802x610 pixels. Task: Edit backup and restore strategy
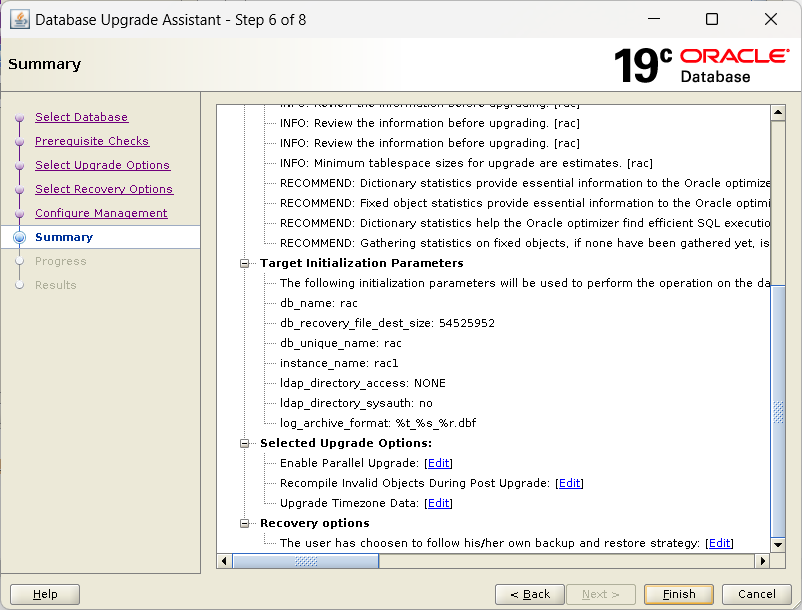(x=719, y=543)
